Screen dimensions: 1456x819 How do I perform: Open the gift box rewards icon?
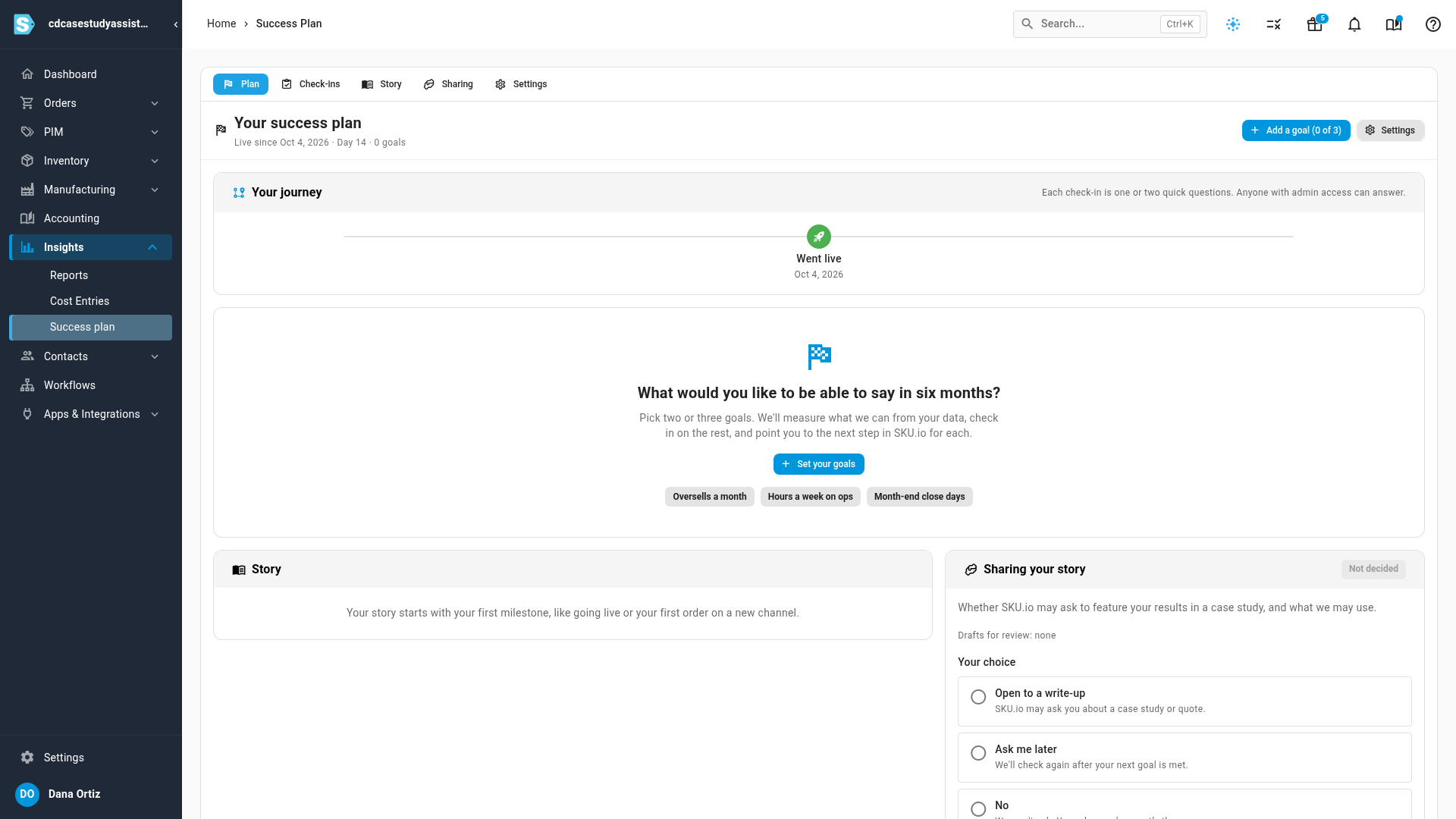(1315, 24)
